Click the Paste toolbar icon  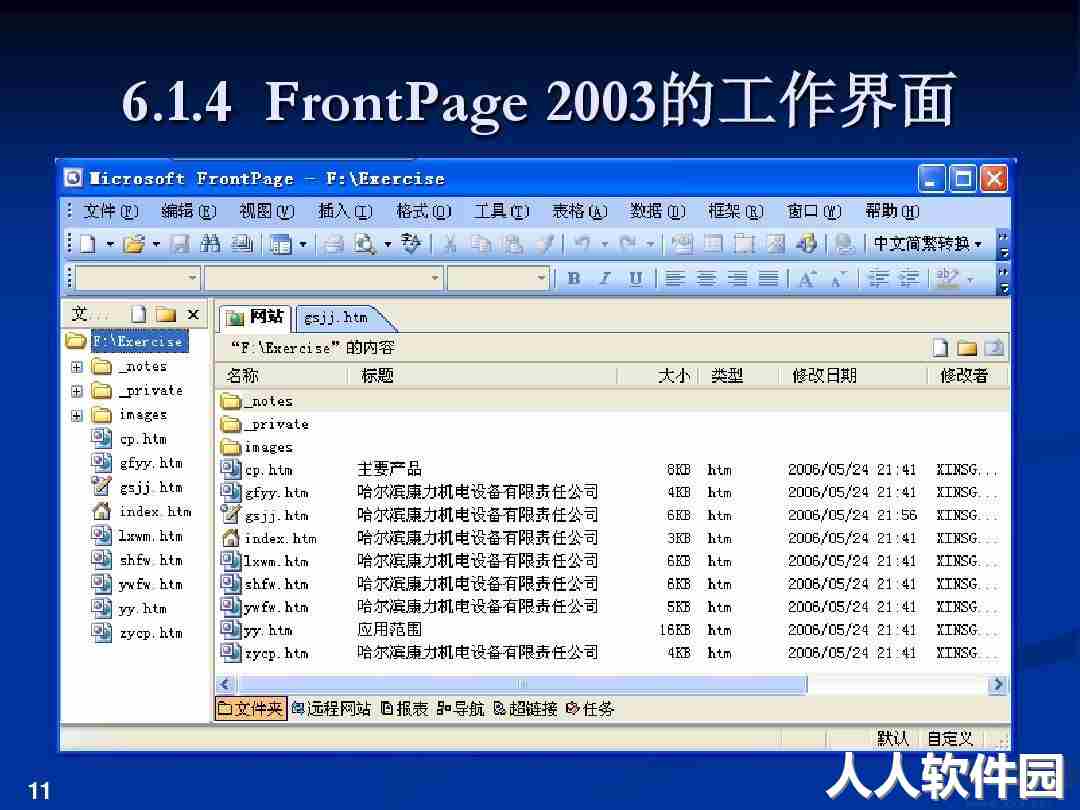(x=512, y=244)
